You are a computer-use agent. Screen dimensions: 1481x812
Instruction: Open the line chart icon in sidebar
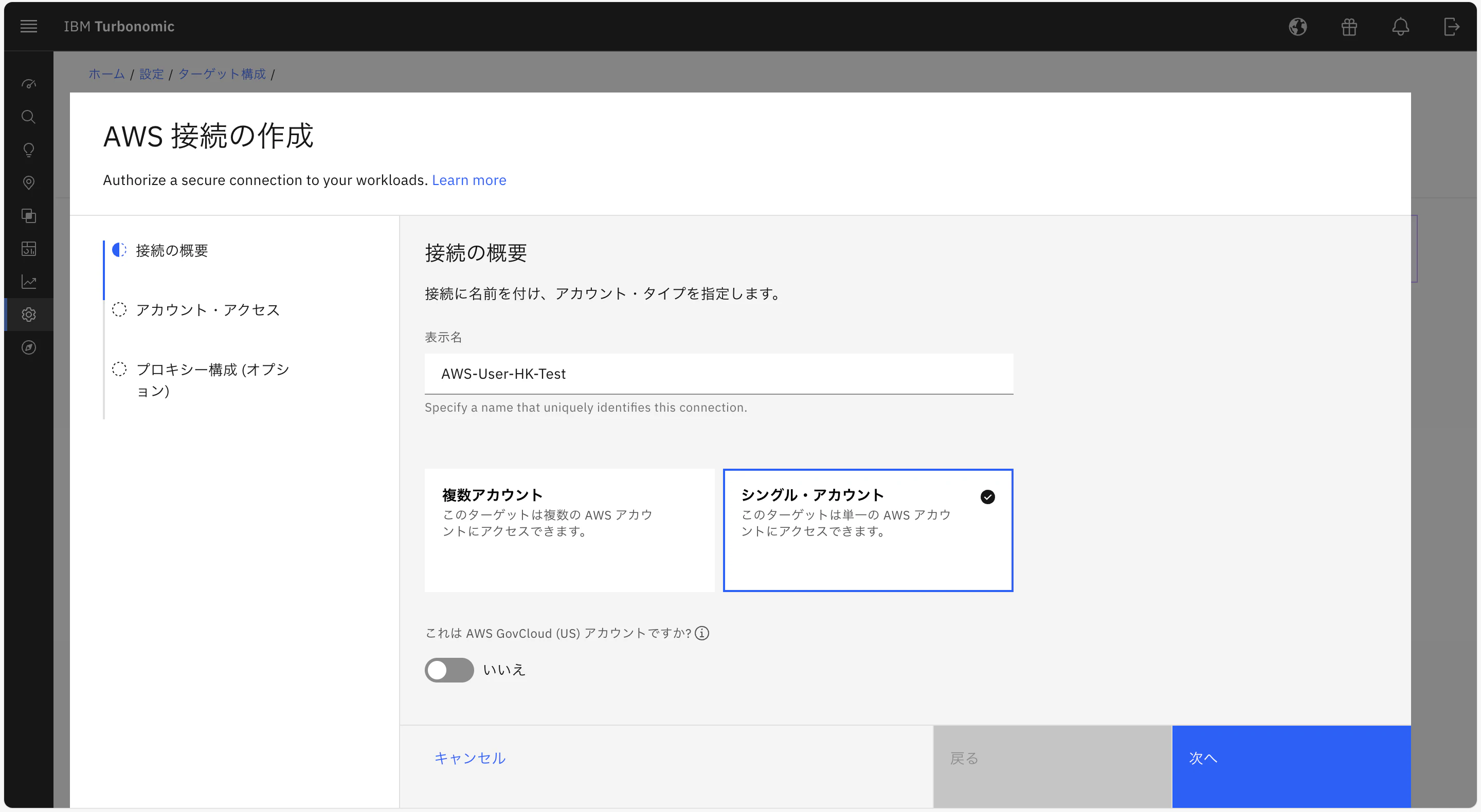(29, 282)
